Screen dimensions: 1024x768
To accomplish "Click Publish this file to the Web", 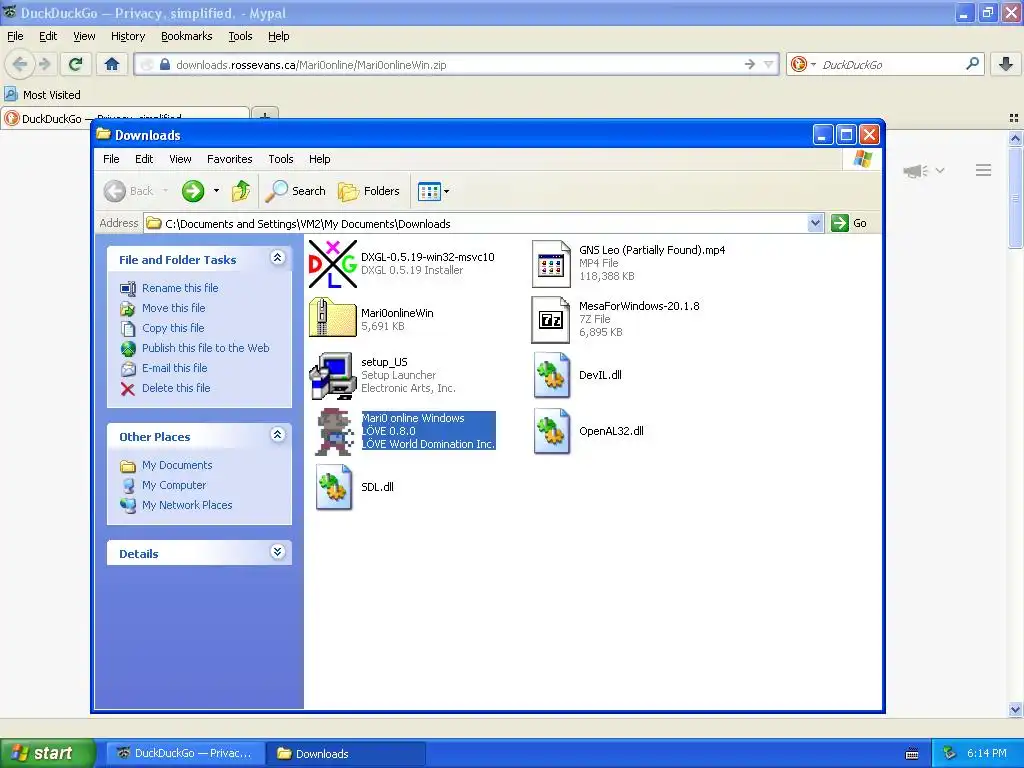I will [x=206, y=348].
